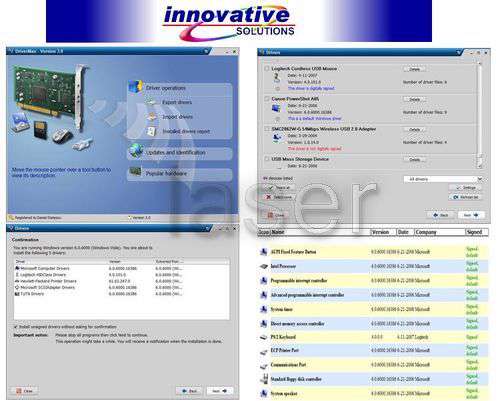Click the Programmable interrupt controller row icon

pyautogui.click(x=263, y=281)
